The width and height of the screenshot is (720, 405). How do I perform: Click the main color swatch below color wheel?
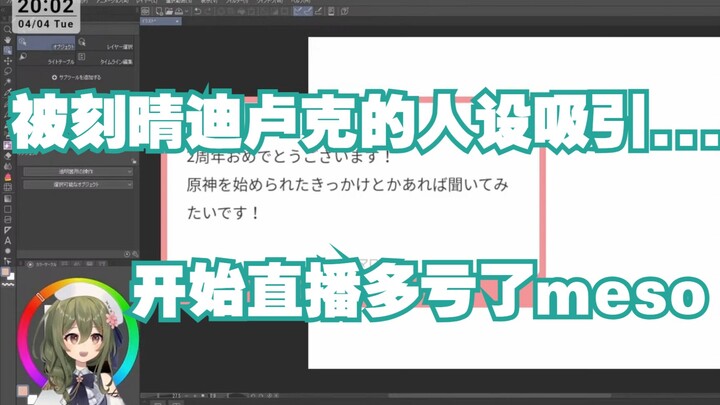tap(22, 391)
